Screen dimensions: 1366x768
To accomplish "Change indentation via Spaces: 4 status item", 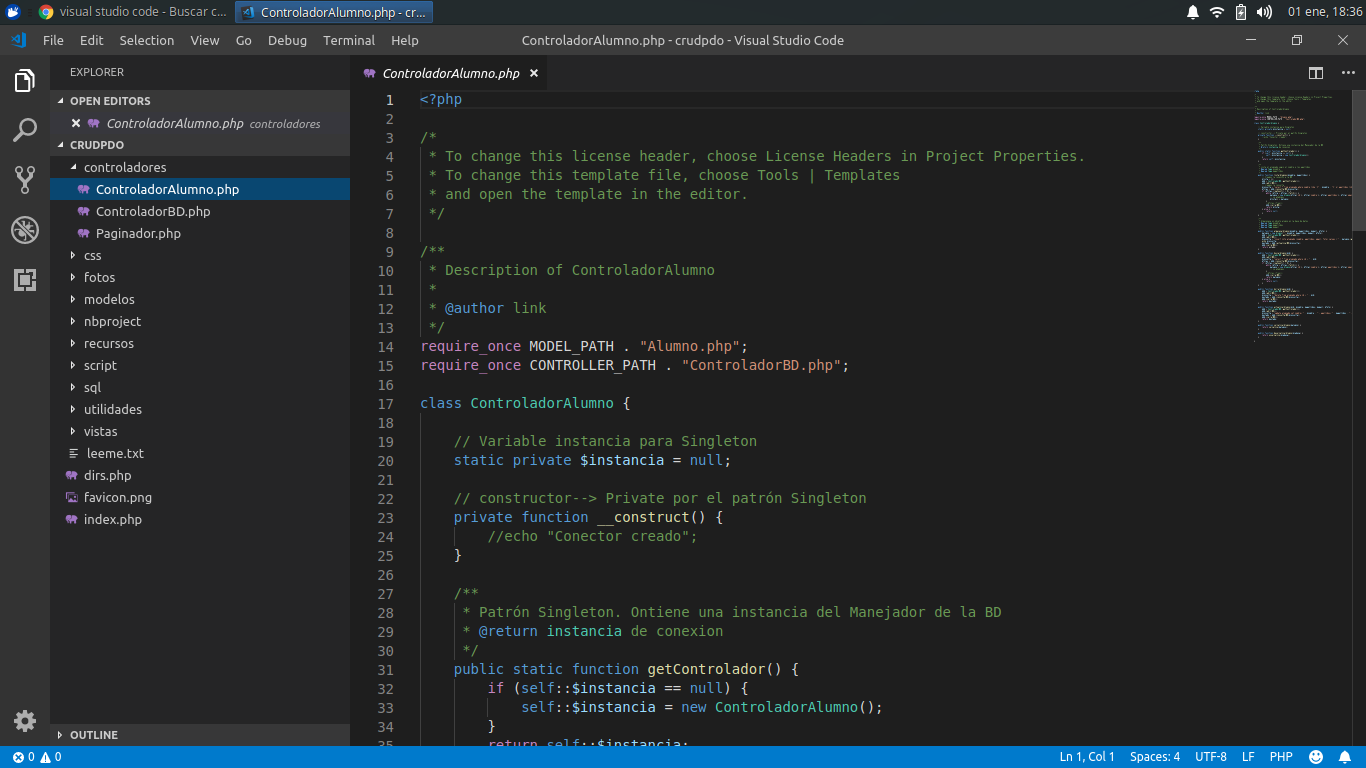I will point(1154,757).
